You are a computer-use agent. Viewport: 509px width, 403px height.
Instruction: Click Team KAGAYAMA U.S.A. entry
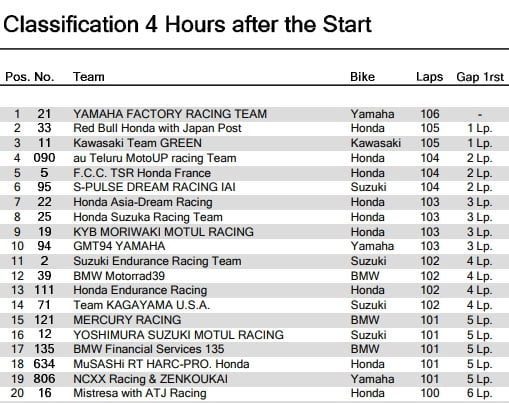(141, 305)
